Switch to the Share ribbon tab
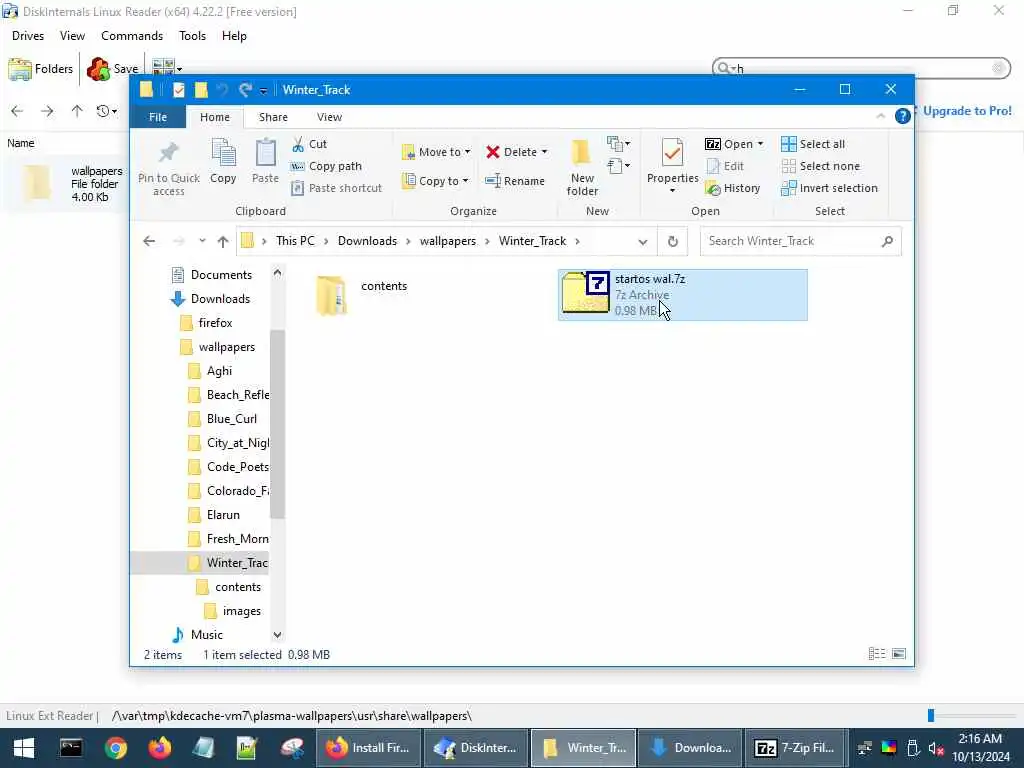This screenshot has height=768, width=1024. coord(273,117)
